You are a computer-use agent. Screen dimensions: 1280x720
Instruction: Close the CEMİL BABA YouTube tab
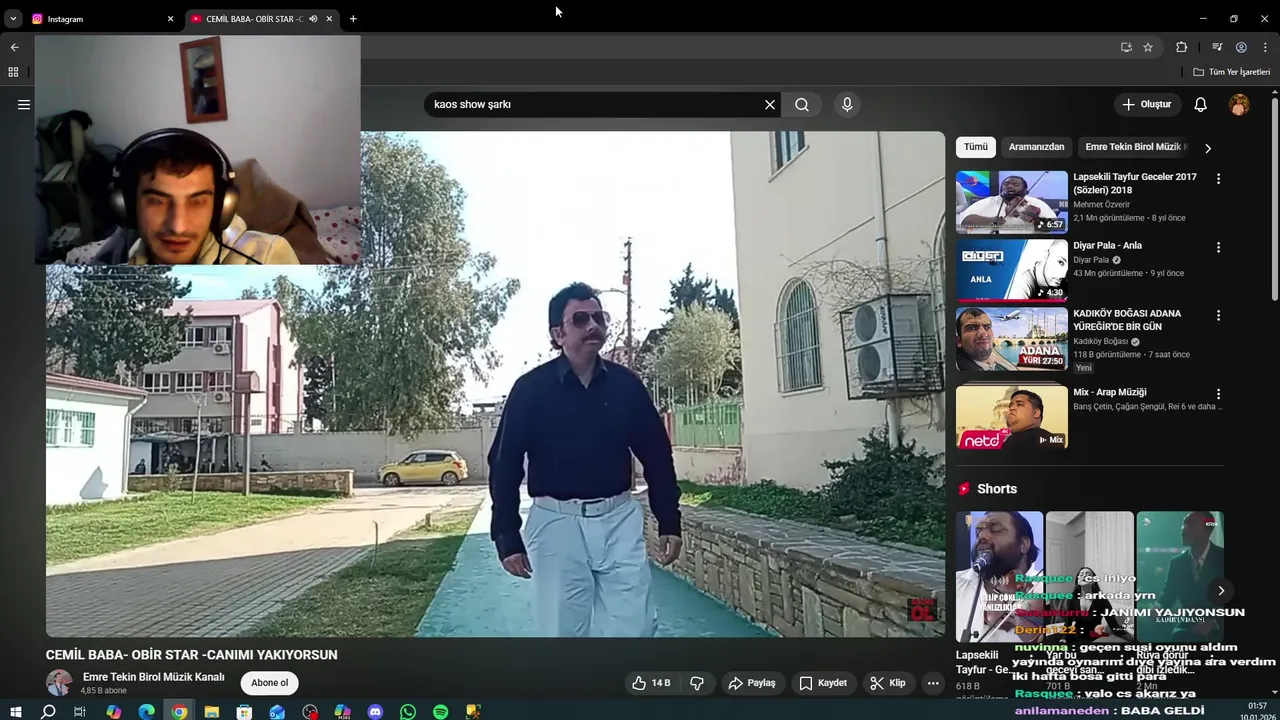coord(329,19)
